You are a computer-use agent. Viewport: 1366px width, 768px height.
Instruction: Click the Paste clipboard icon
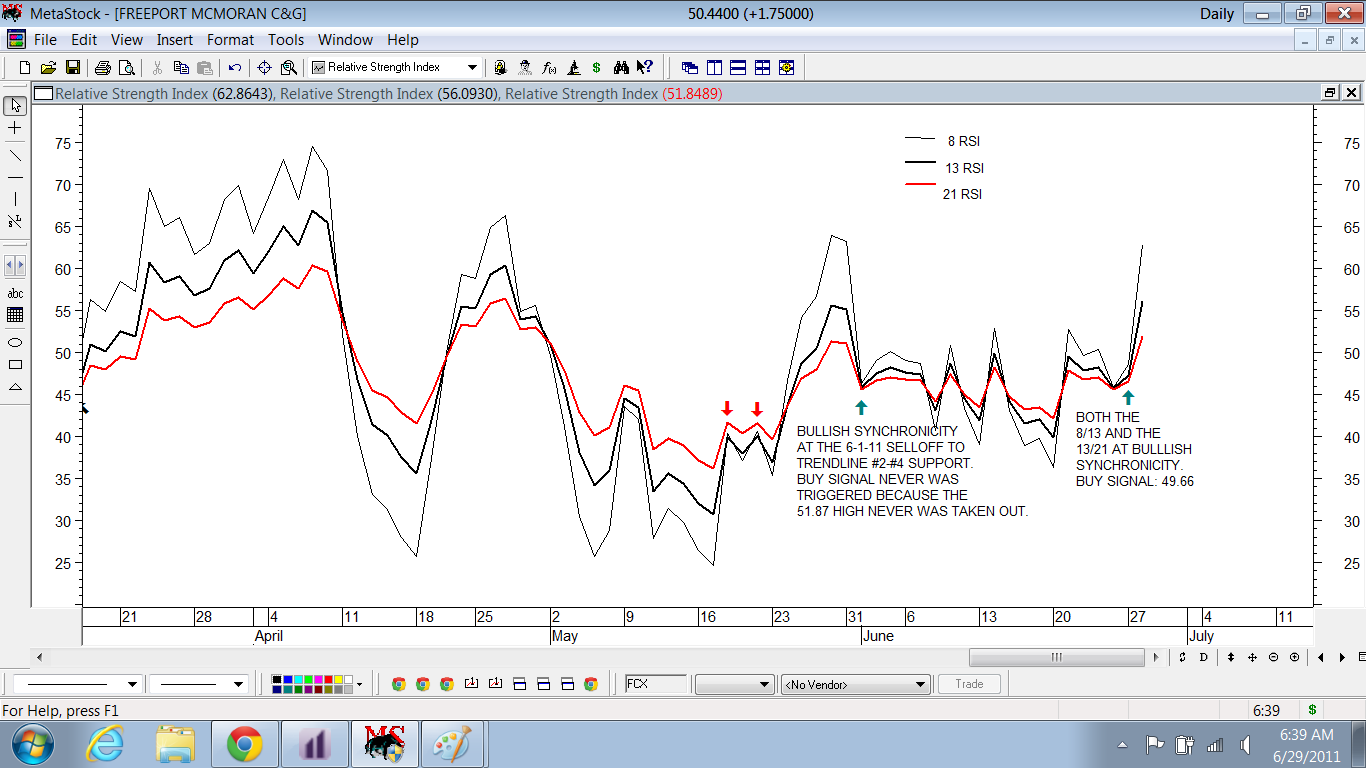click(x=205, y=68)
